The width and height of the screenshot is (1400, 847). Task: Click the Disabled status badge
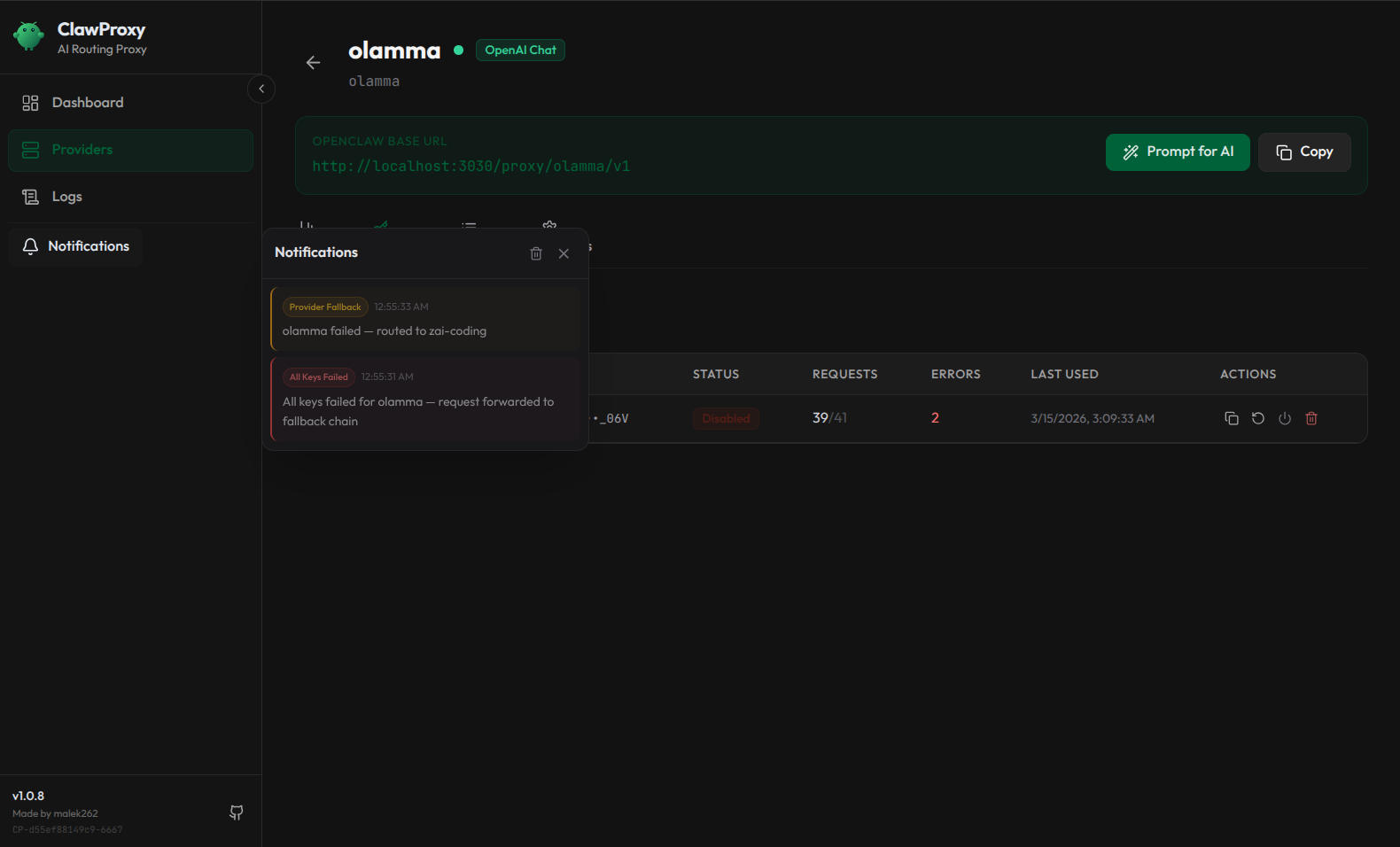[726, 419]
